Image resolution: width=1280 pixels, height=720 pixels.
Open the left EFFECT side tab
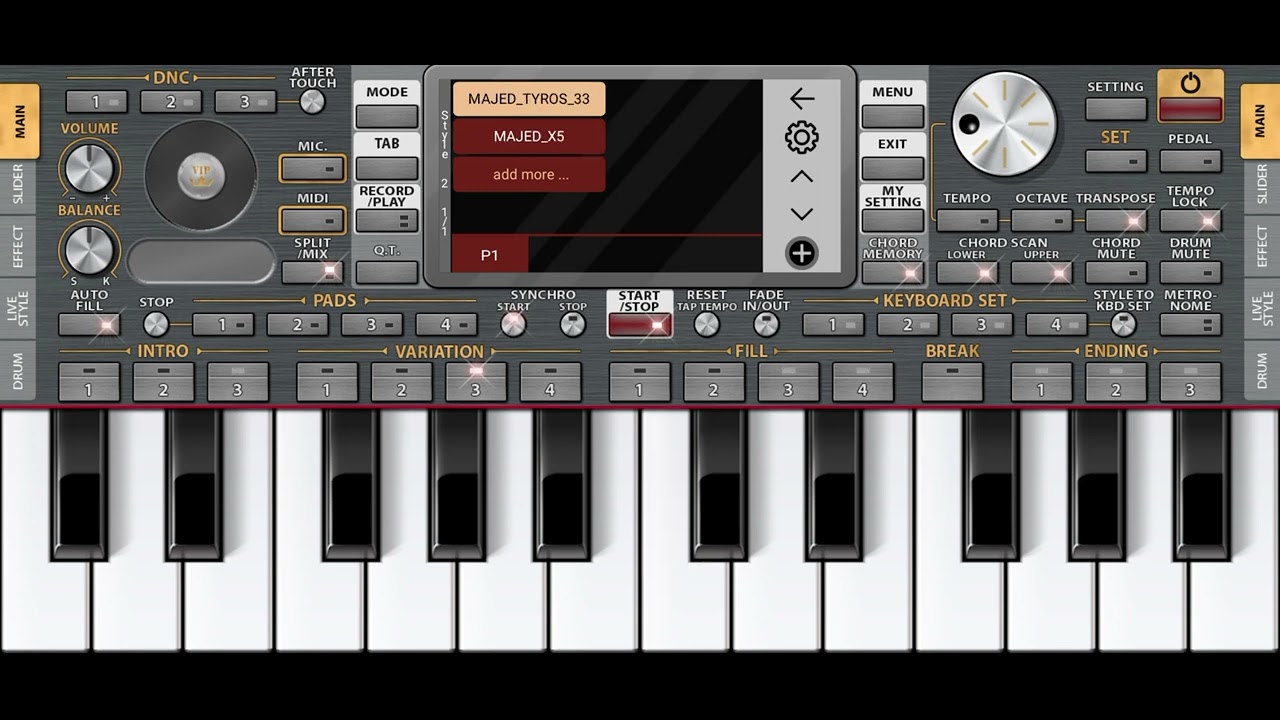18,246
